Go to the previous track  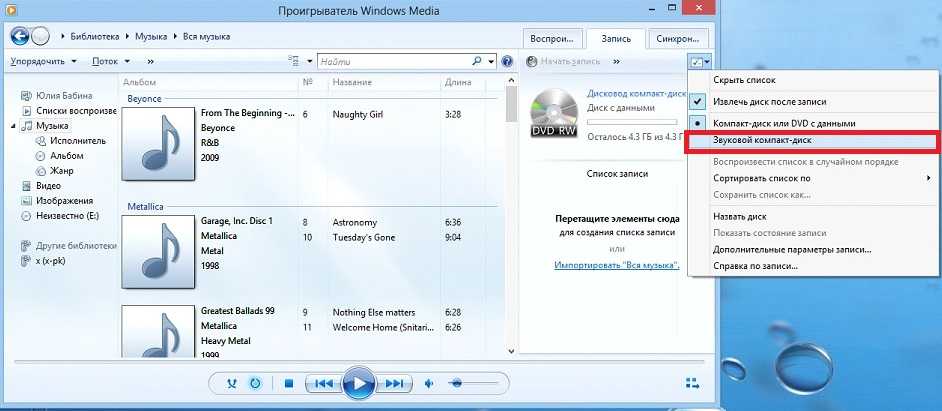(322, 383)
